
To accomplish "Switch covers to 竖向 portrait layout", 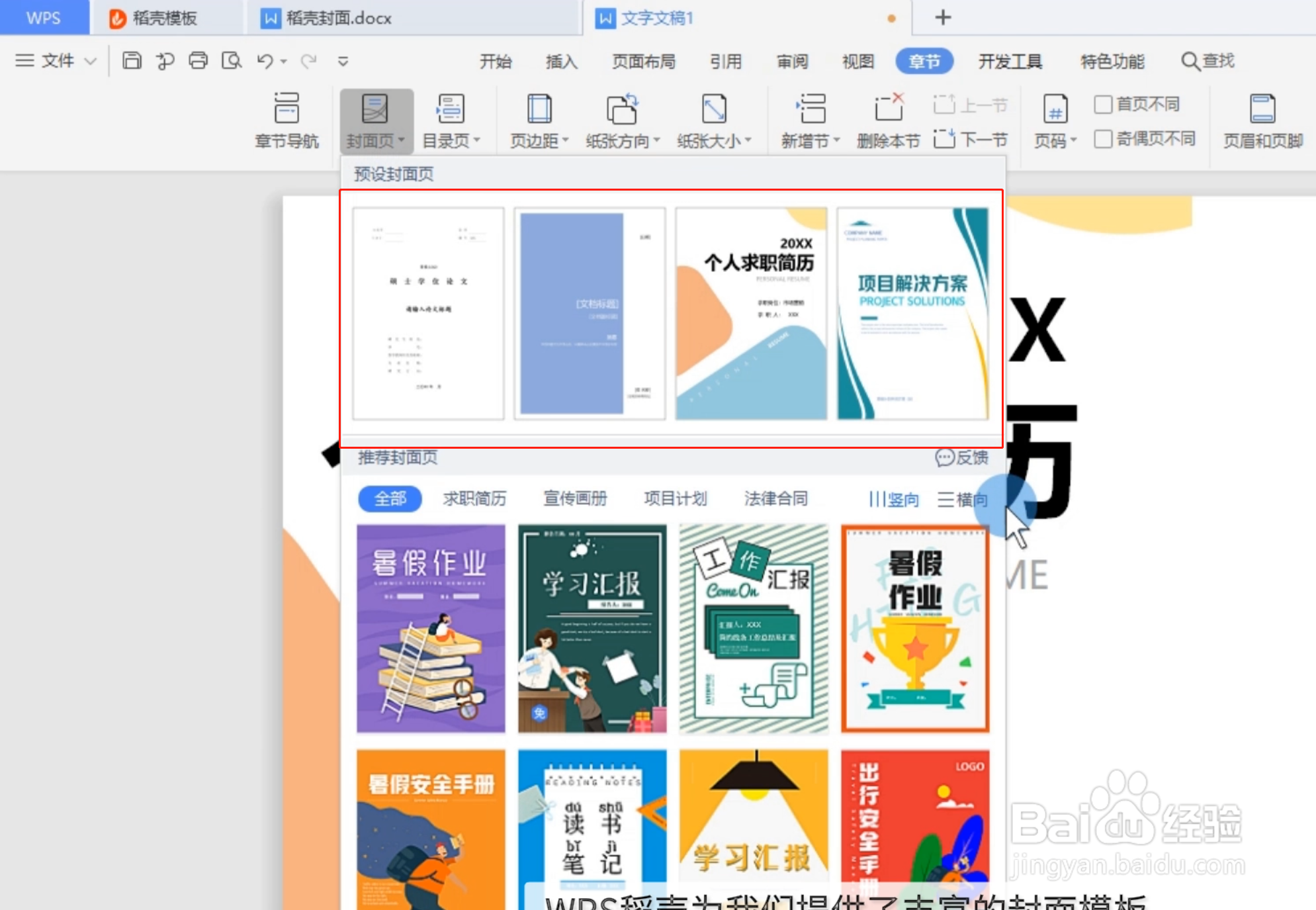I will (894, 499).
